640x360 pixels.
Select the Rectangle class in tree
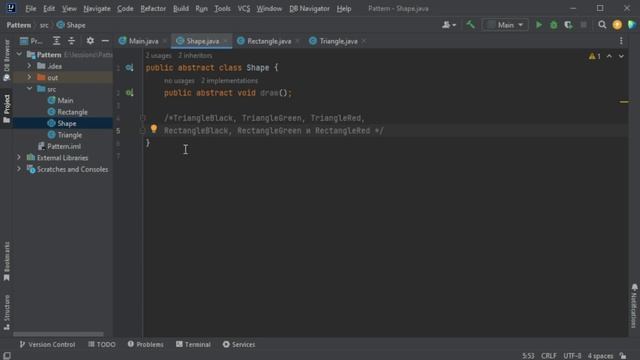click(x=72, y=112)
